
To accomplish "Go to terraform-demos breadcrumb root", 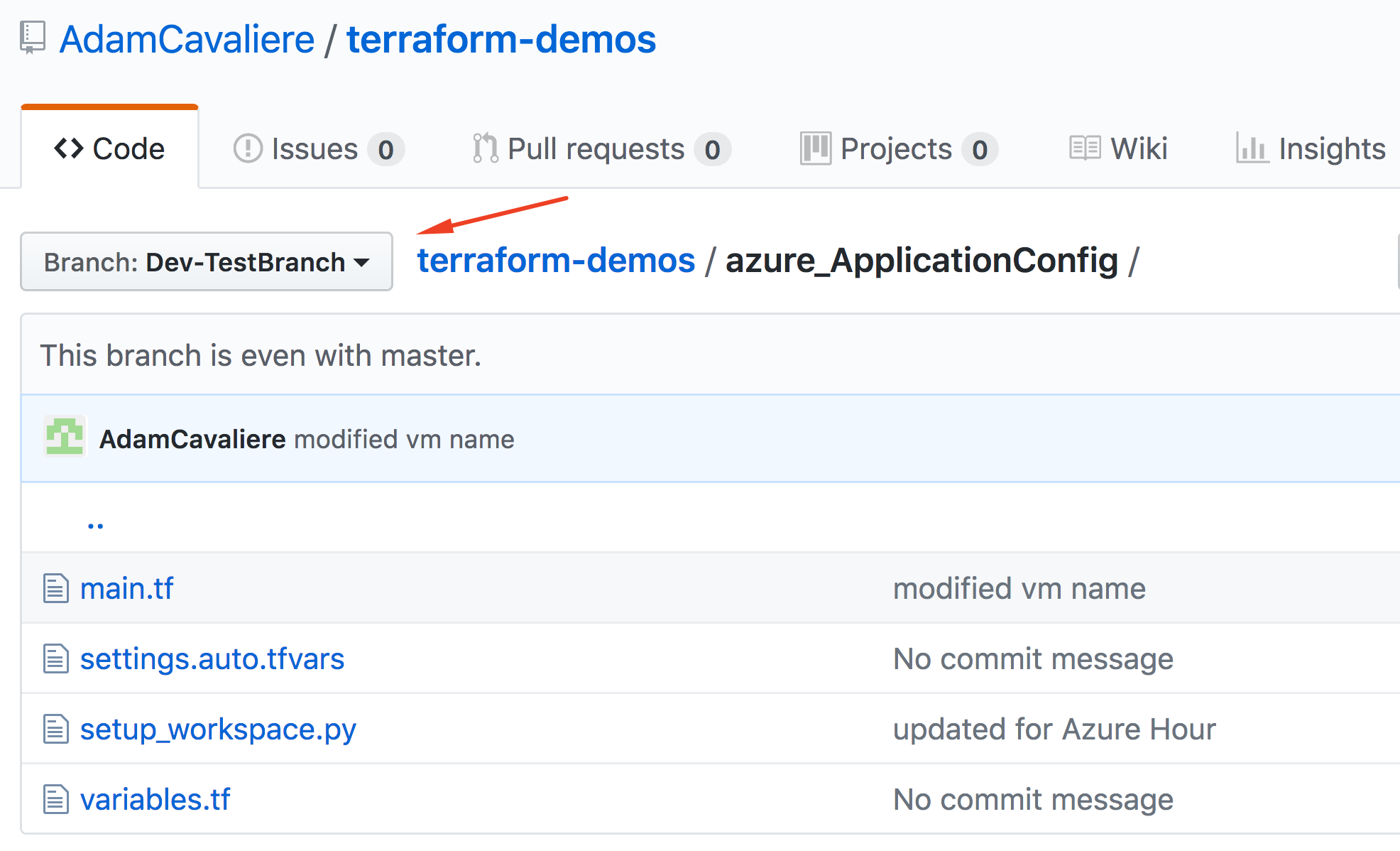I will click(x=556, y=261).
